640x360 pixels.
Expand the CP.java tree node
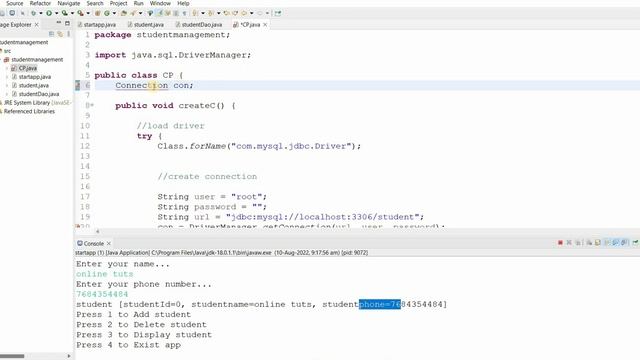[7, 68]
